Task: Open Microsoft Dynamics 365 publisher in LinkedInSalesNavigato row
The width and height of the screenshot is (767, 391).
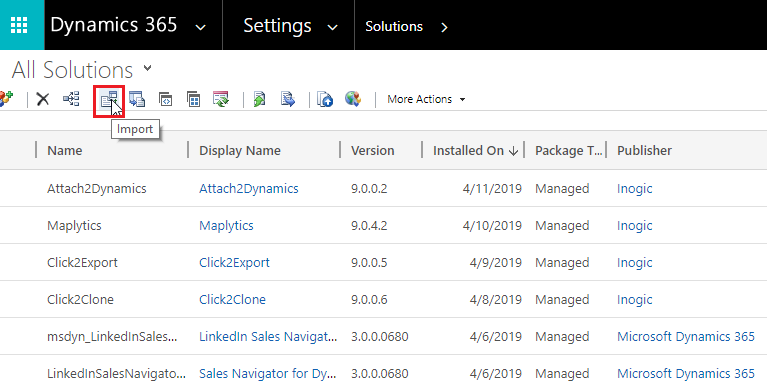Action: click(686, 374)
